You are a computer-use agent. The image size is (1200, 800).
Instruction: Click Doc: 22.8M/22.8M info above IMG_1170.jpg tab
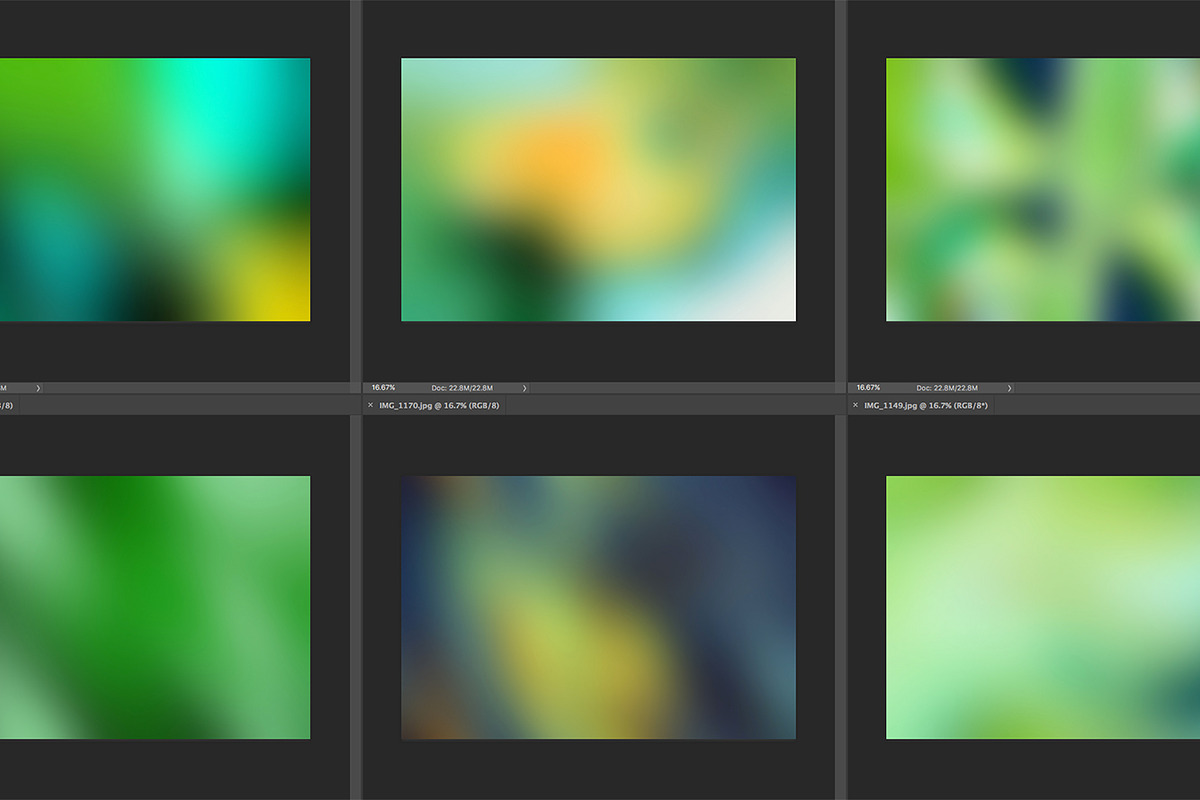462,388
